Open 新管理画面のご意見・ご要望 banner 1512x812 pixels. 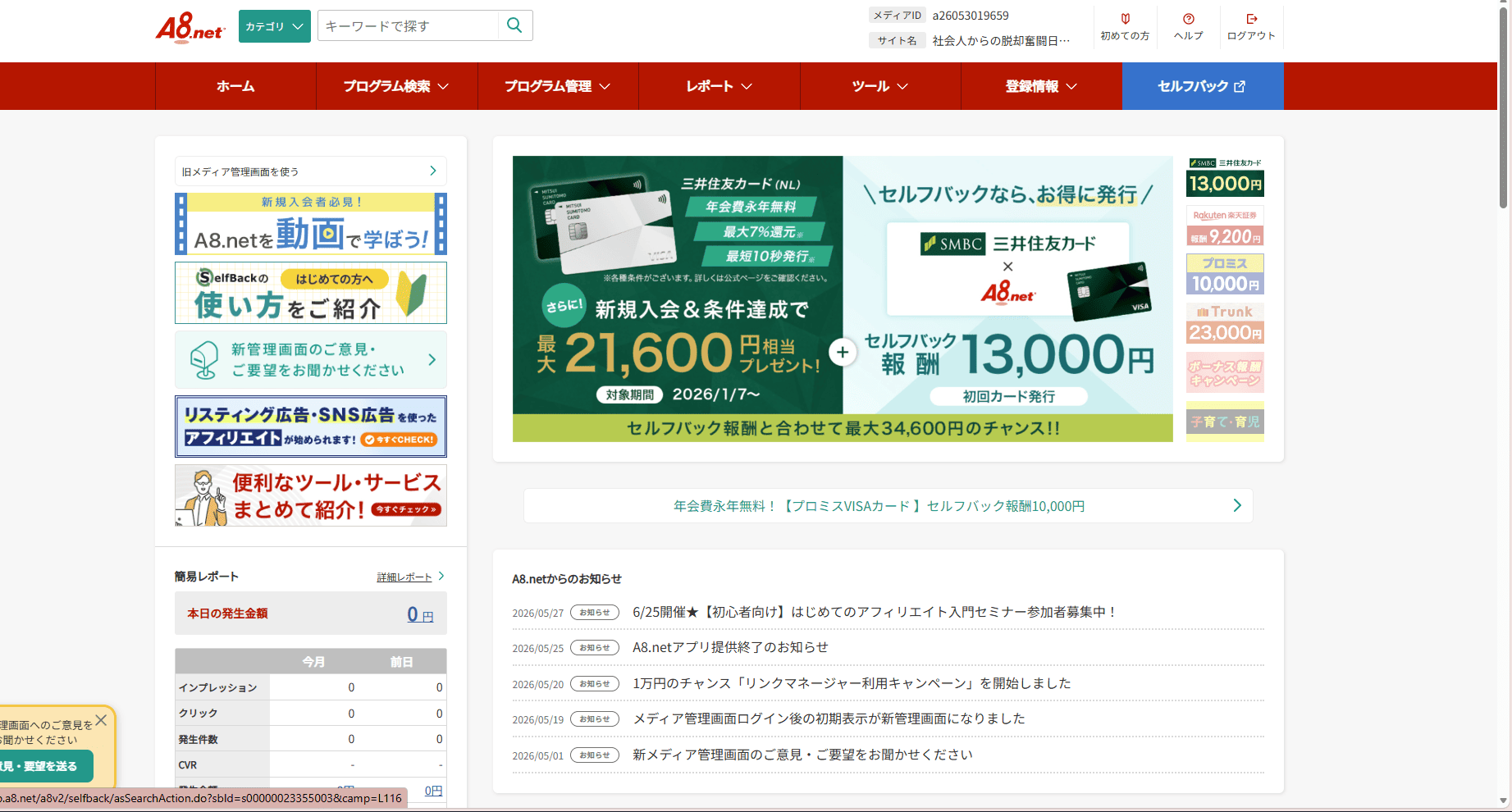pyautogui.click(x=311, y=359)
